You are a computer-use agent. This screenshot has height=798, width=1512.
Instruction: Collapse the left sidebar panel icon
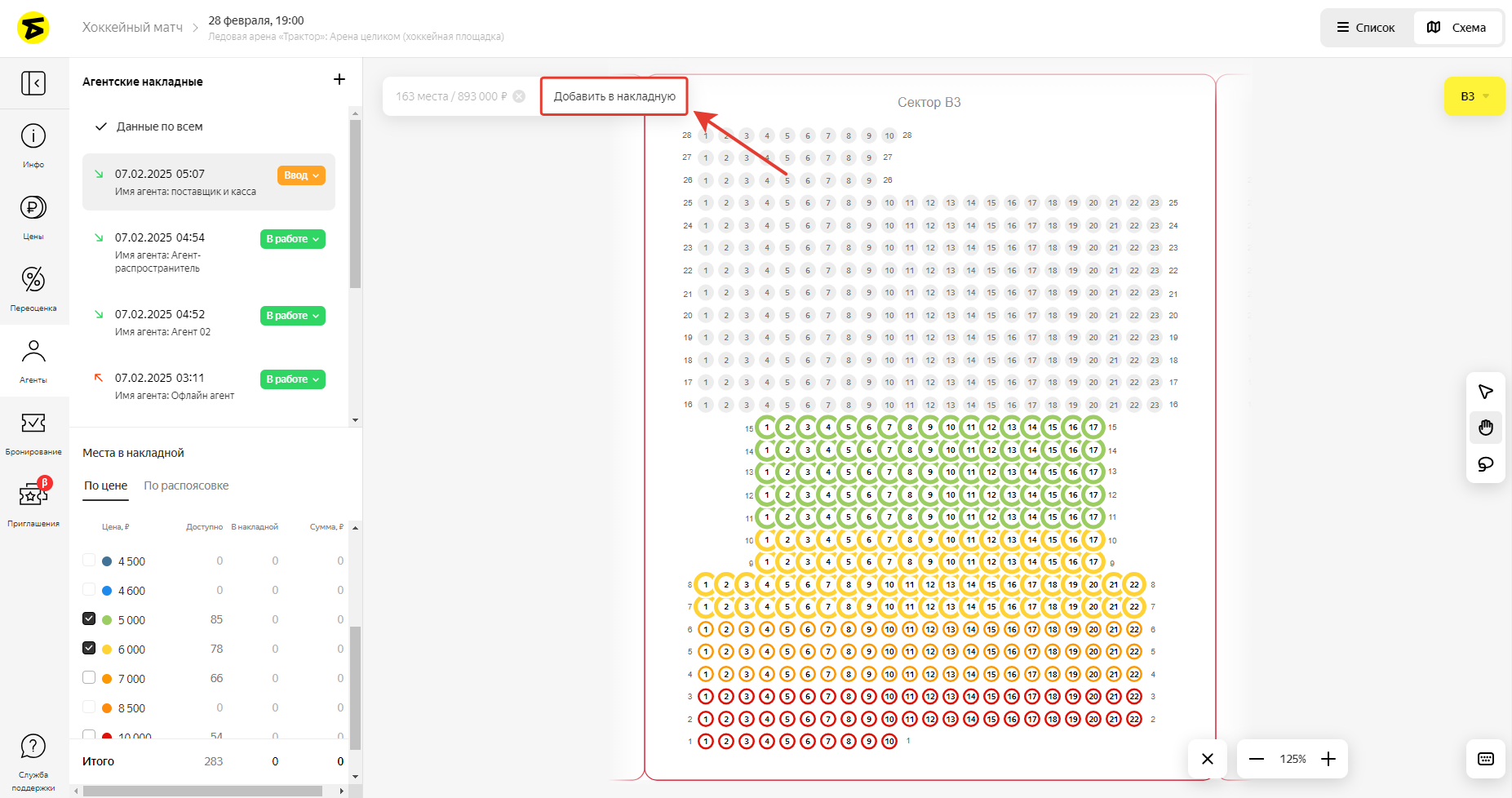[33, 83]
